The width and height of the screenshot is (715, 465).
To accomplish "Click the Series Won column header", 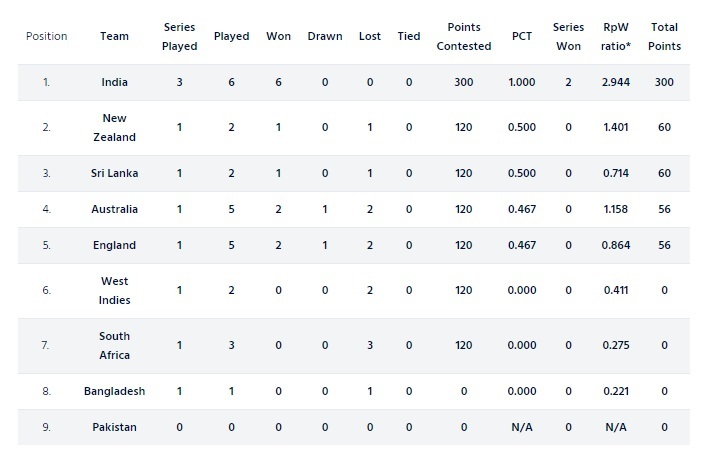I will 569,36.
